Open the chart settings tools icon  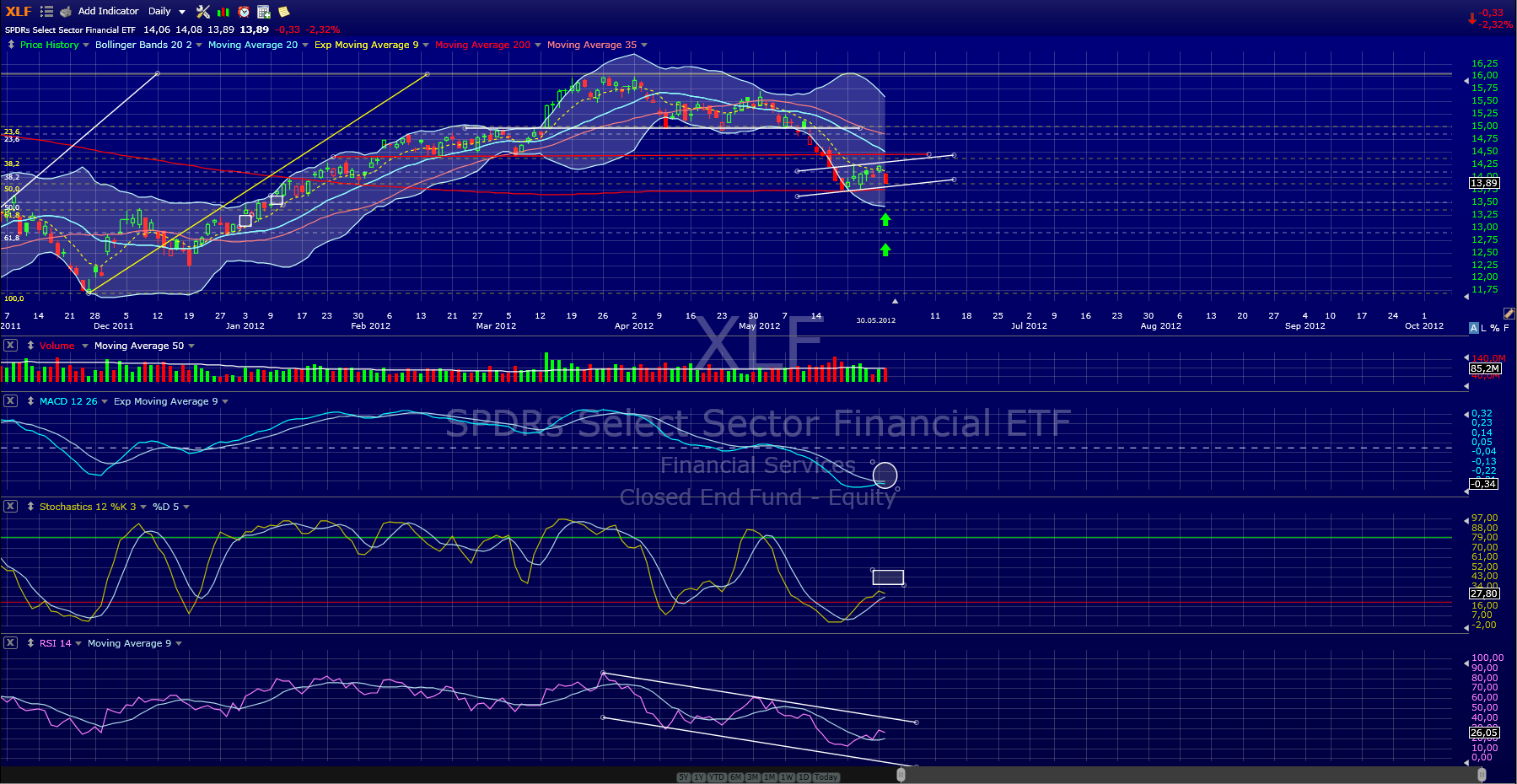203,12
